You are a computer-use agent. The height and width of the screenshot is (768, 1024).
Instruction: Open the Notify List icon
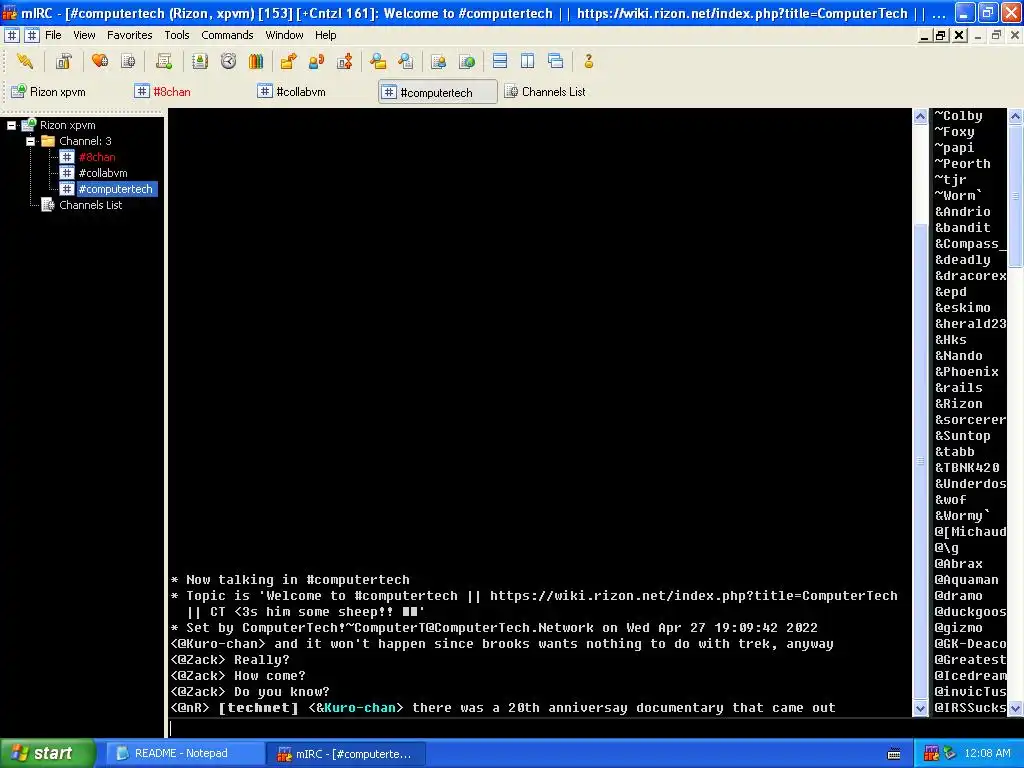[x=438, y=61]
